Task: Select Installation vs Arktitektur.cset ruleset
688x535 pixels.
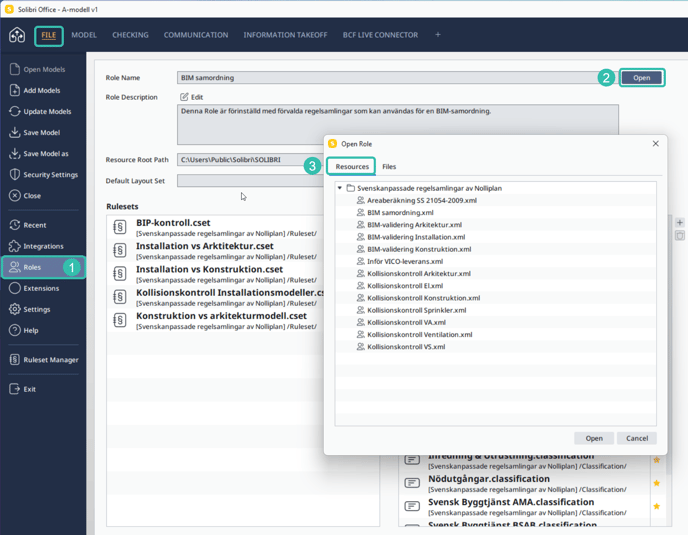Action: tap(215, 251)
